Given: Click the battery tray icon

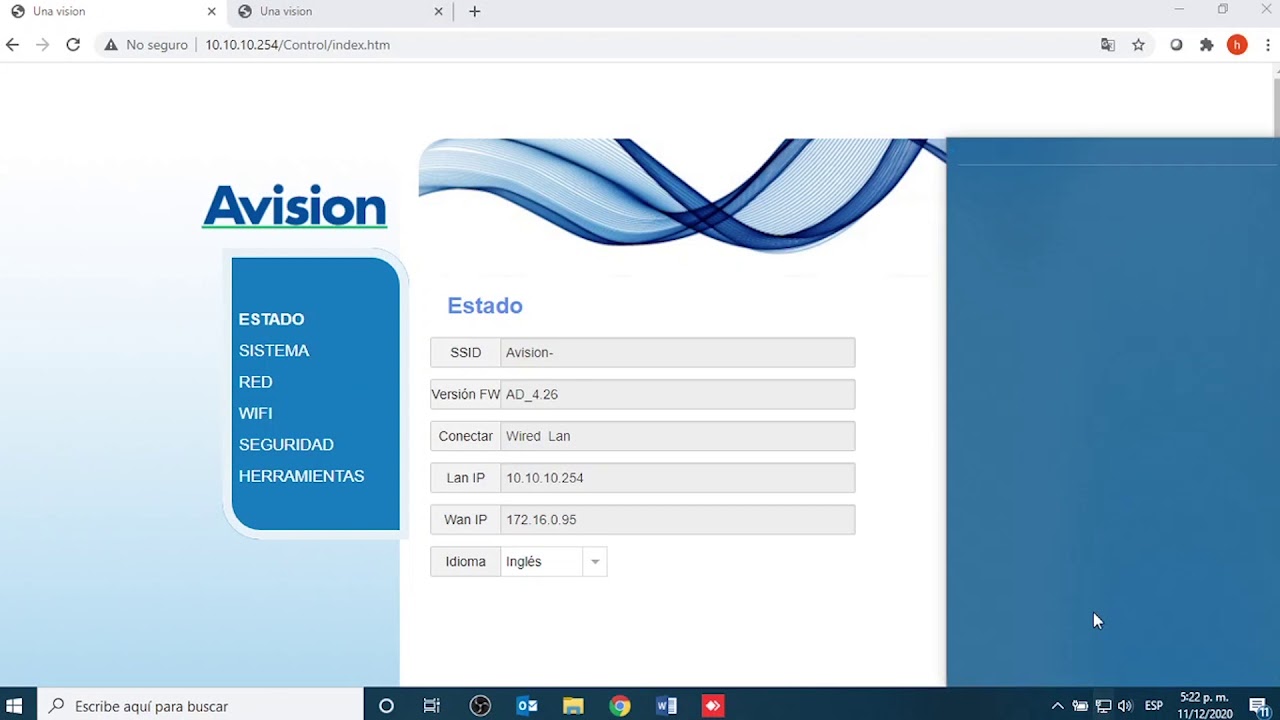Looking at the screenshot, I should pos(1080,706).
